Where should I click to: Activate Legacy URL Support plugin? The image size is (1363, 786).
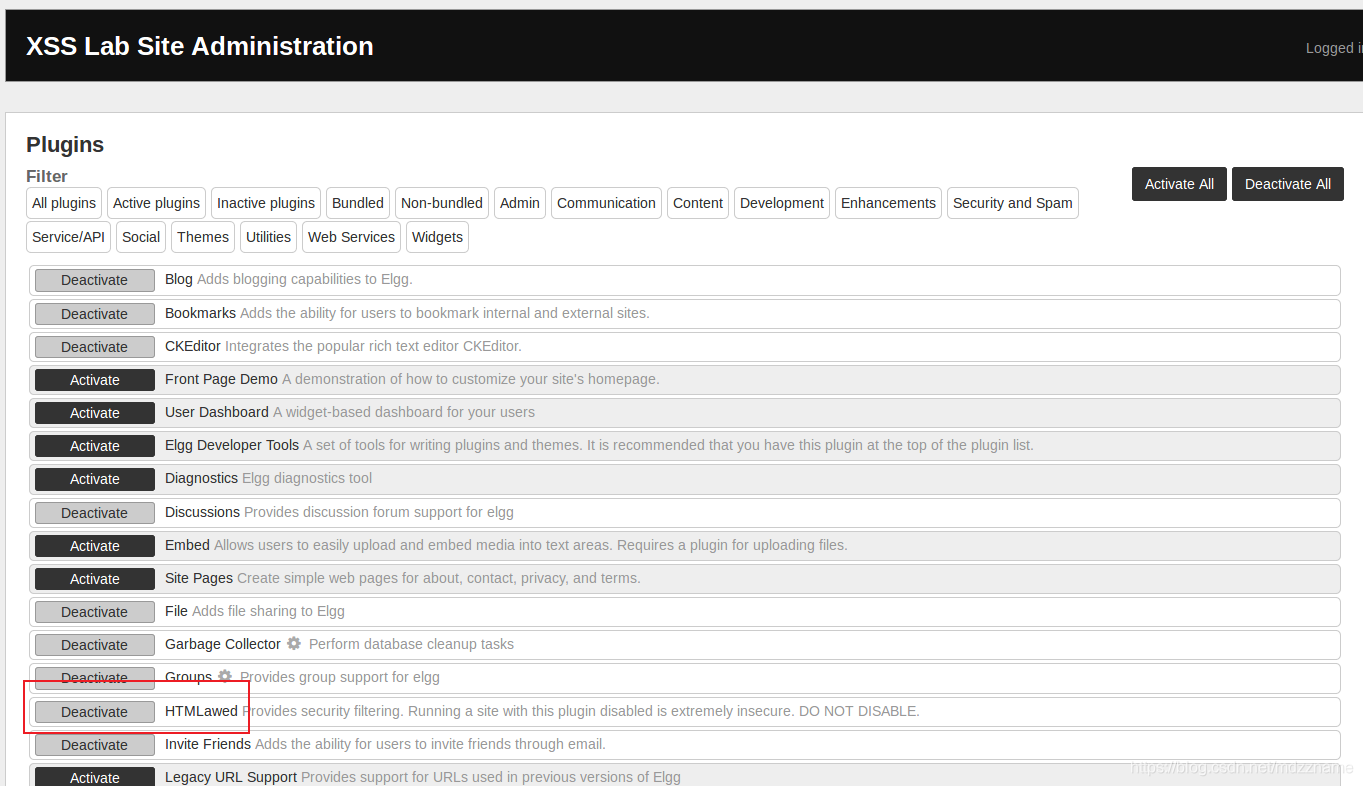pyautogui.click(x=95, y=777)
